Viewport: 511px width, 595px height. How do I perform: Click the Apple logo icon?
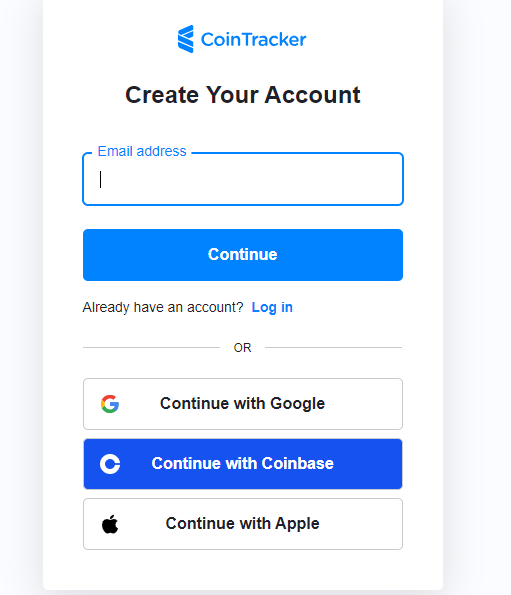[x=110, y=524]
